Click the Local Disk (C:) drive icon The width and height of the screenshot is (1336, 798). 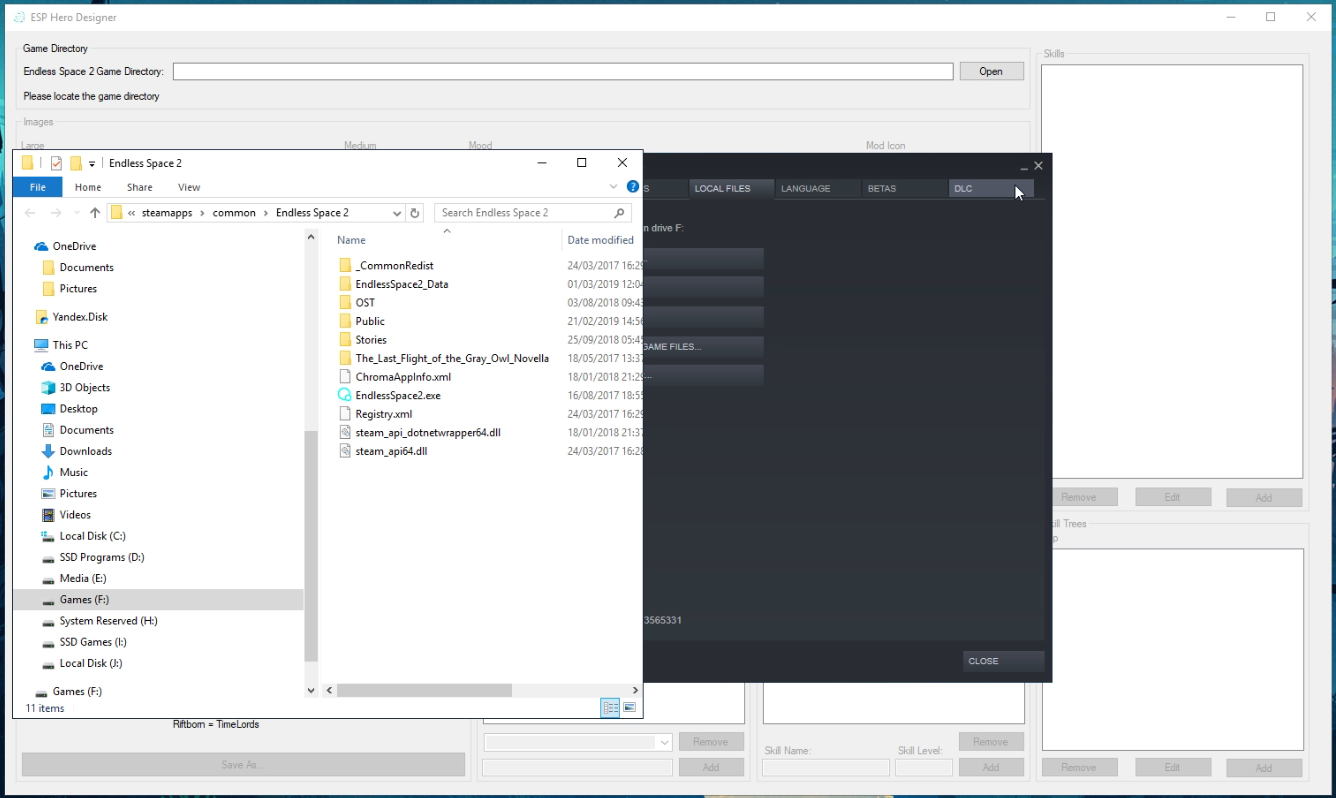48,536
